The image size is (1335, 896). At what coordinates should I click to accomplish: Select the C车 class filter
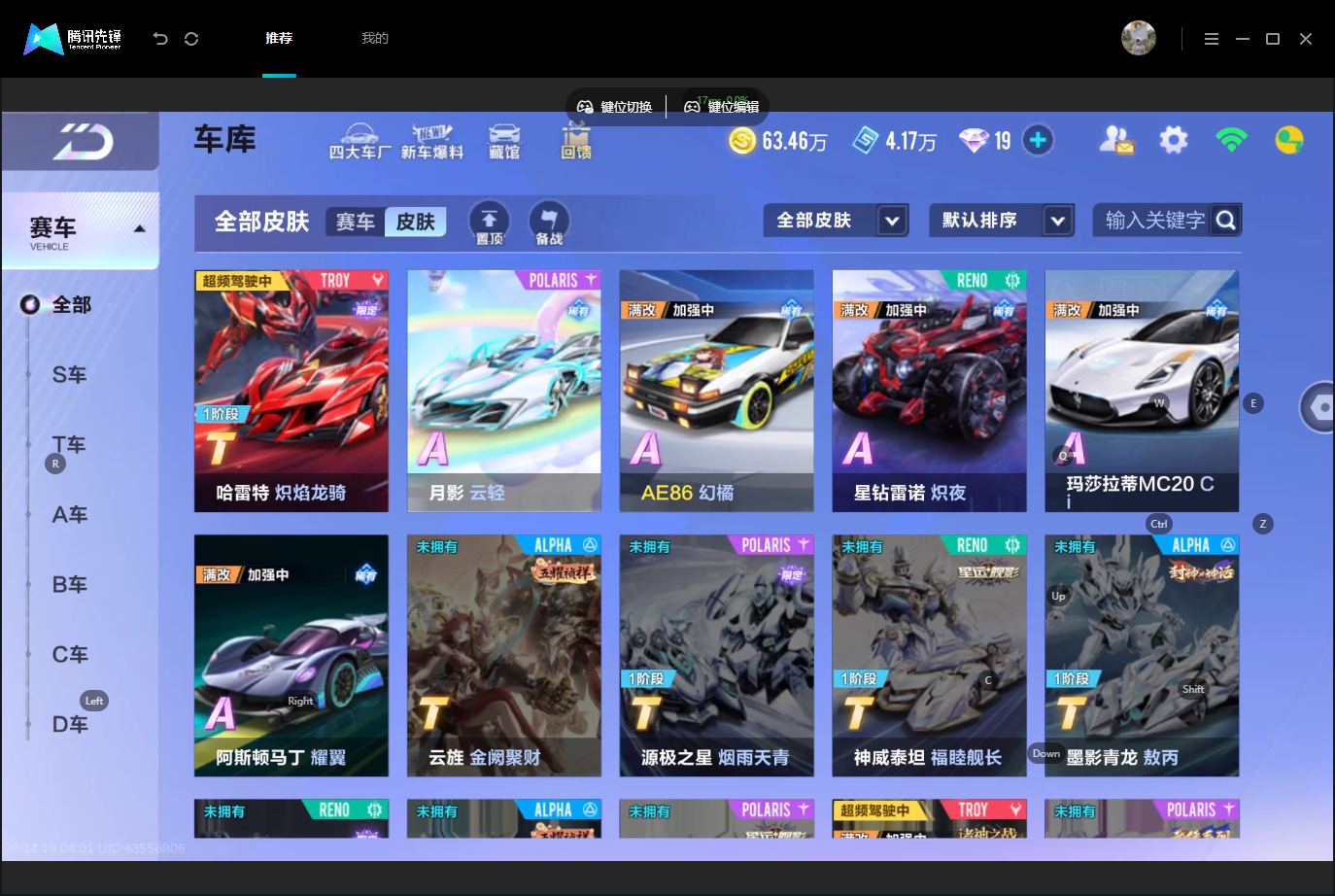pos(70,655)
